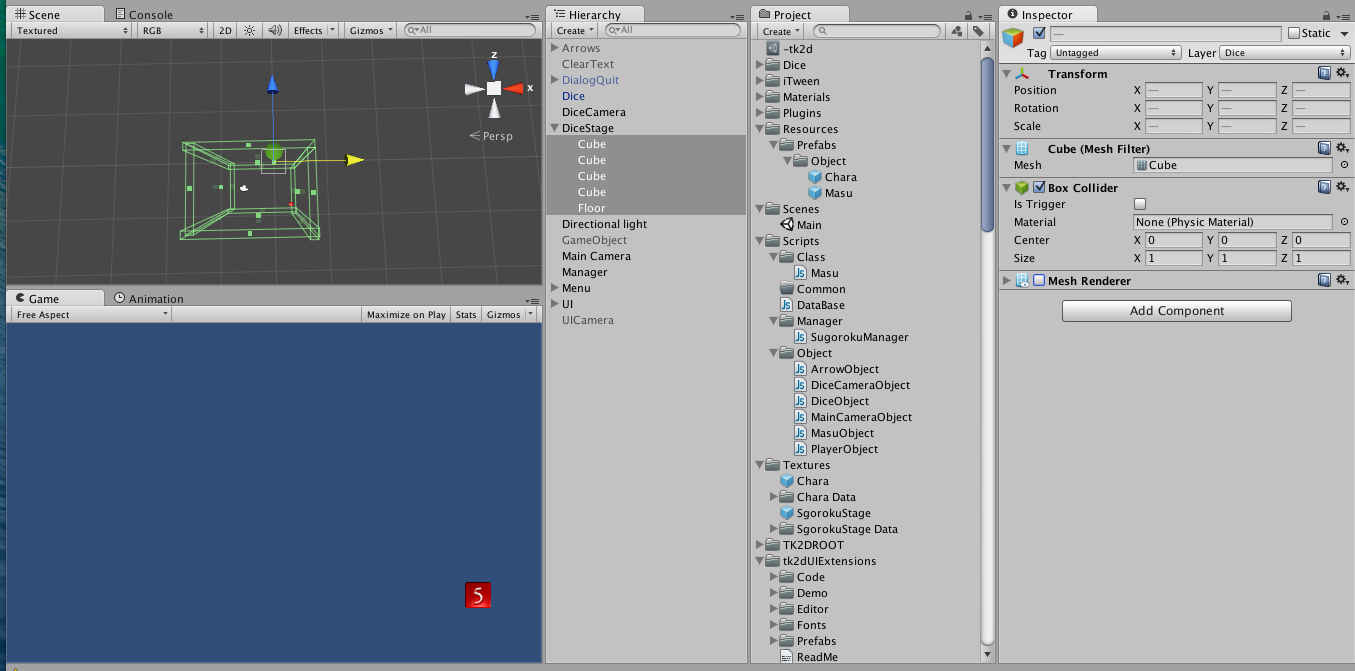Expand the Chara Data folder
This screenshot has height=671, width=1355.
pyautogui.click(x=774, y=497)
